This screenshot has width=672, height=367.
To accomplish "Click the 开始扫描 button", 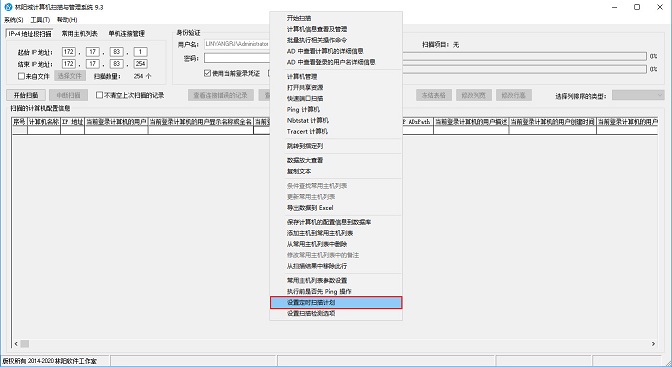I will coord(26,95).
